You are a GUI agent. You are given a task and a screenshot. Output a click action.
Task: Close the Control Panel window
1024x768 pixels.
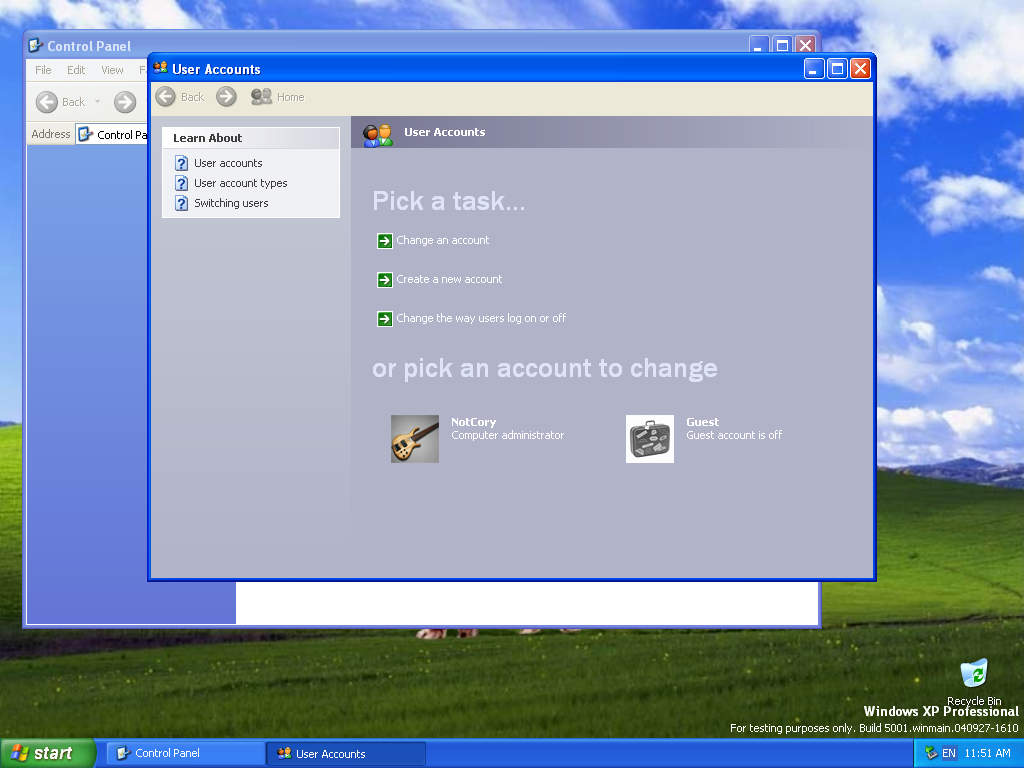[x=806, y=46]
